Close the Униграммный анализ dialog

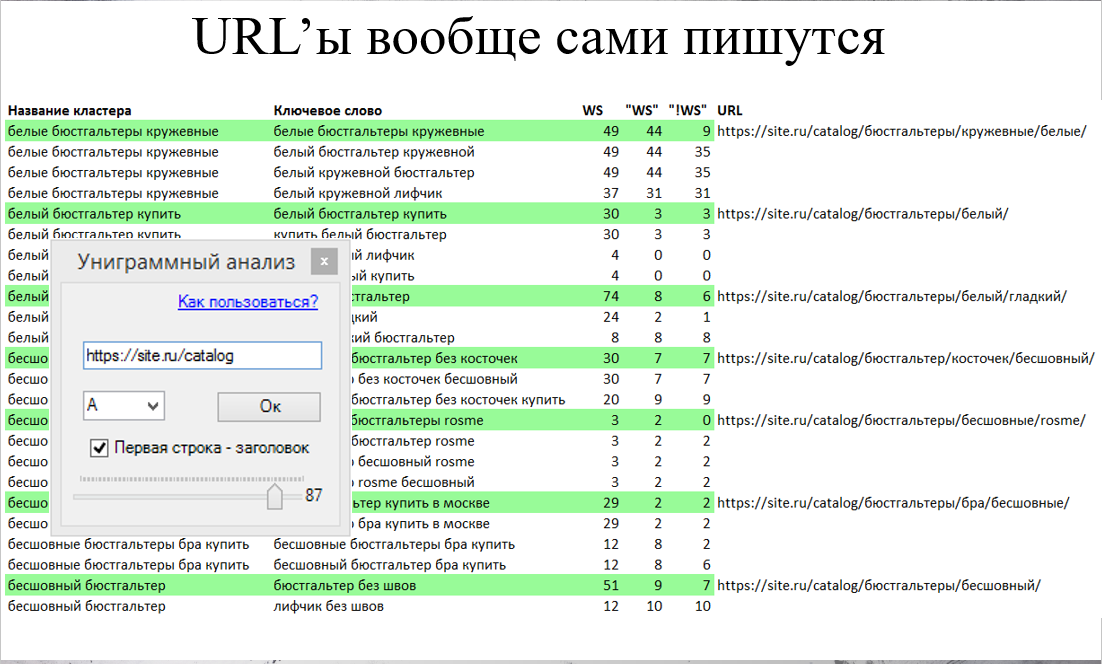tap(323, 261)
